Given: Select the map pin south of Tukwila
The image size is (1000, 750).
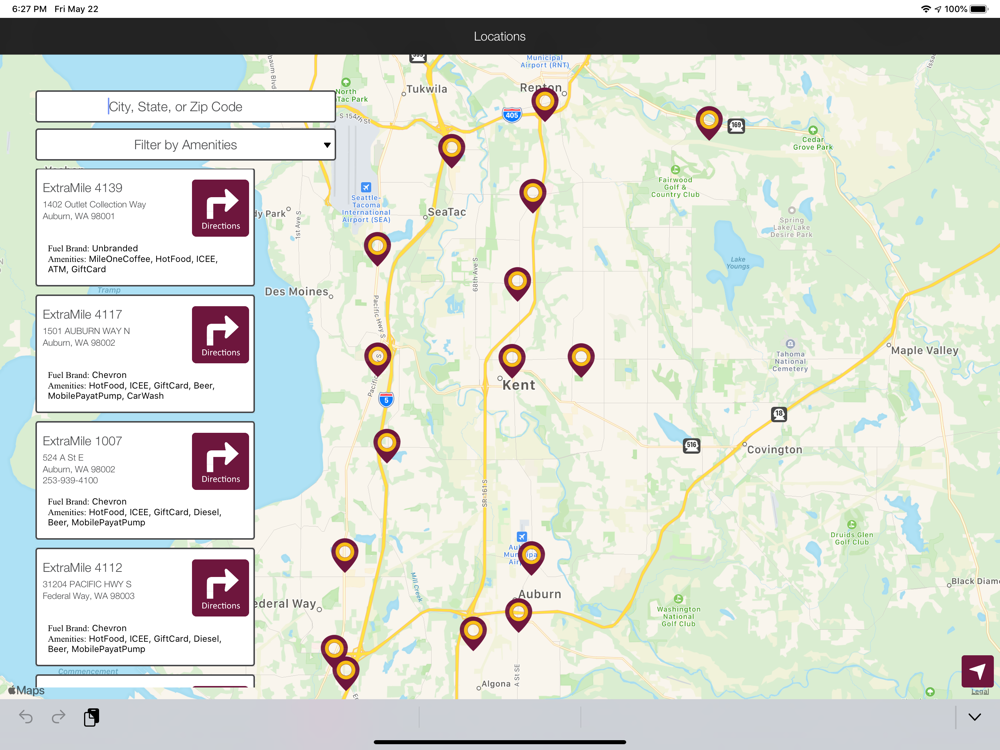Looking at the screenshot, I should (452, 151).
